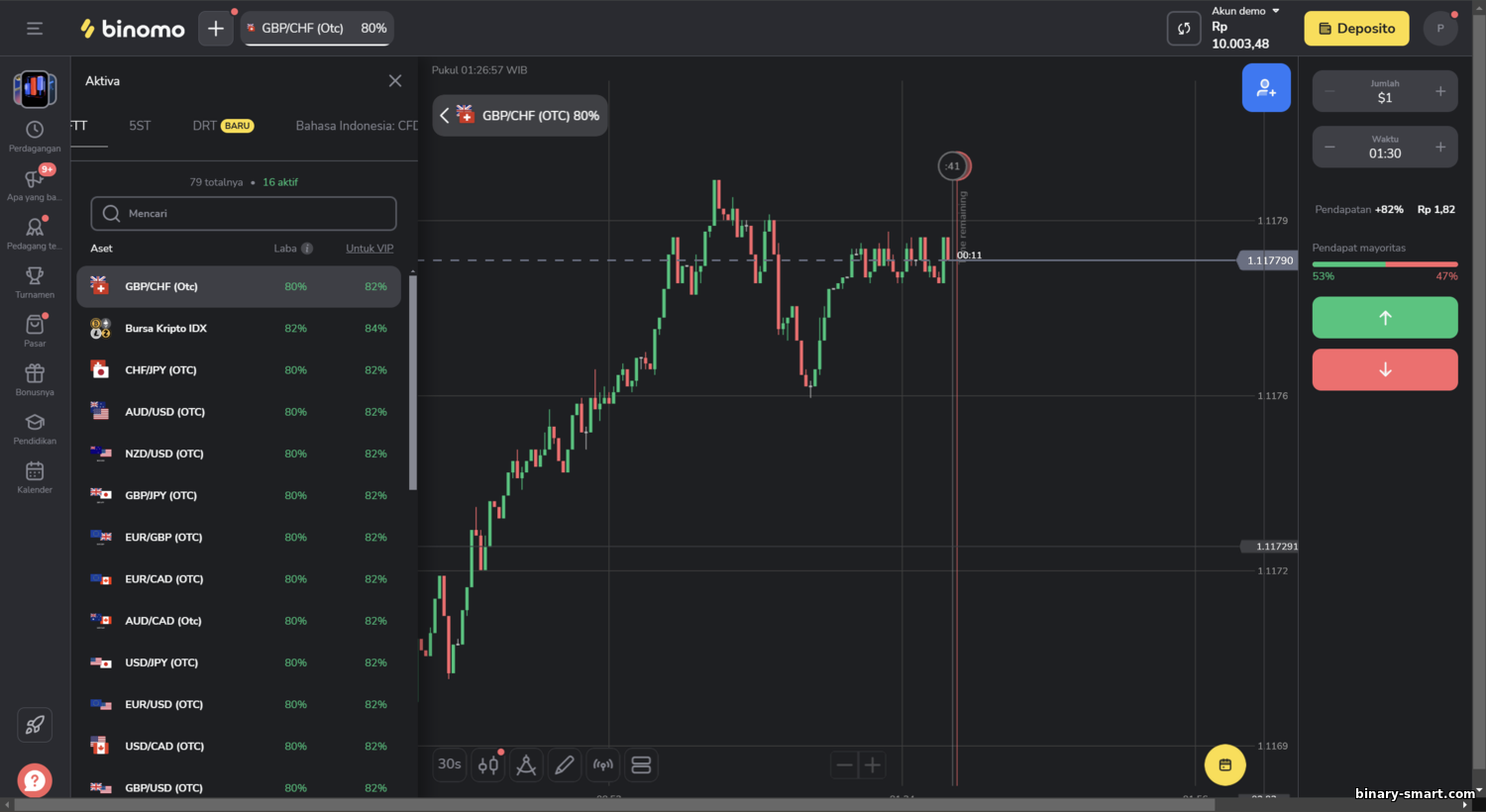Select the pencil drawing tool
The width and height of the screenshot is (1486, 812).
[x=565, y=764]
